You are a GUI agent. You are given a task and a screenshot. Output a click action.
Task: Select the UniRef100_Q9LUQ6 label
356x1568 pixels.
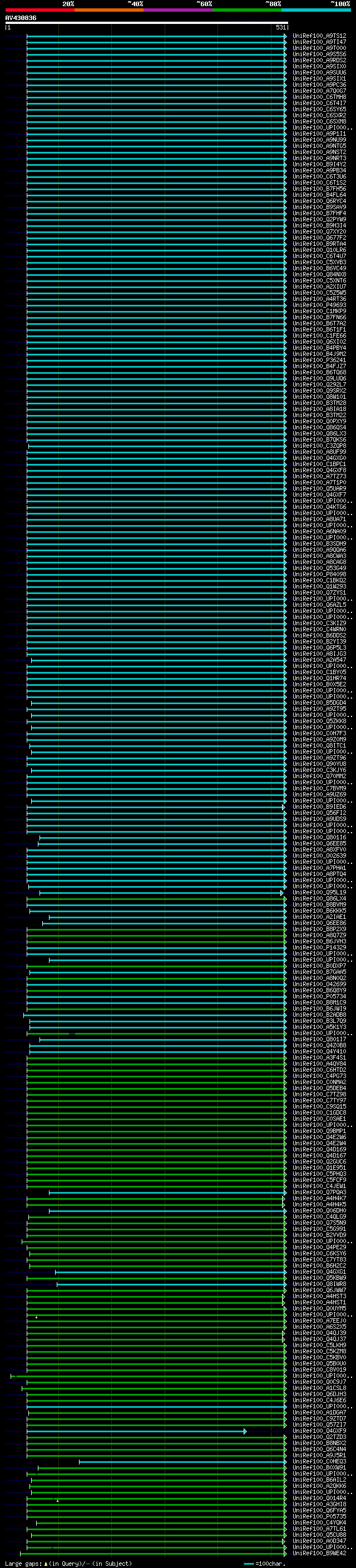[x=319, y=379]
